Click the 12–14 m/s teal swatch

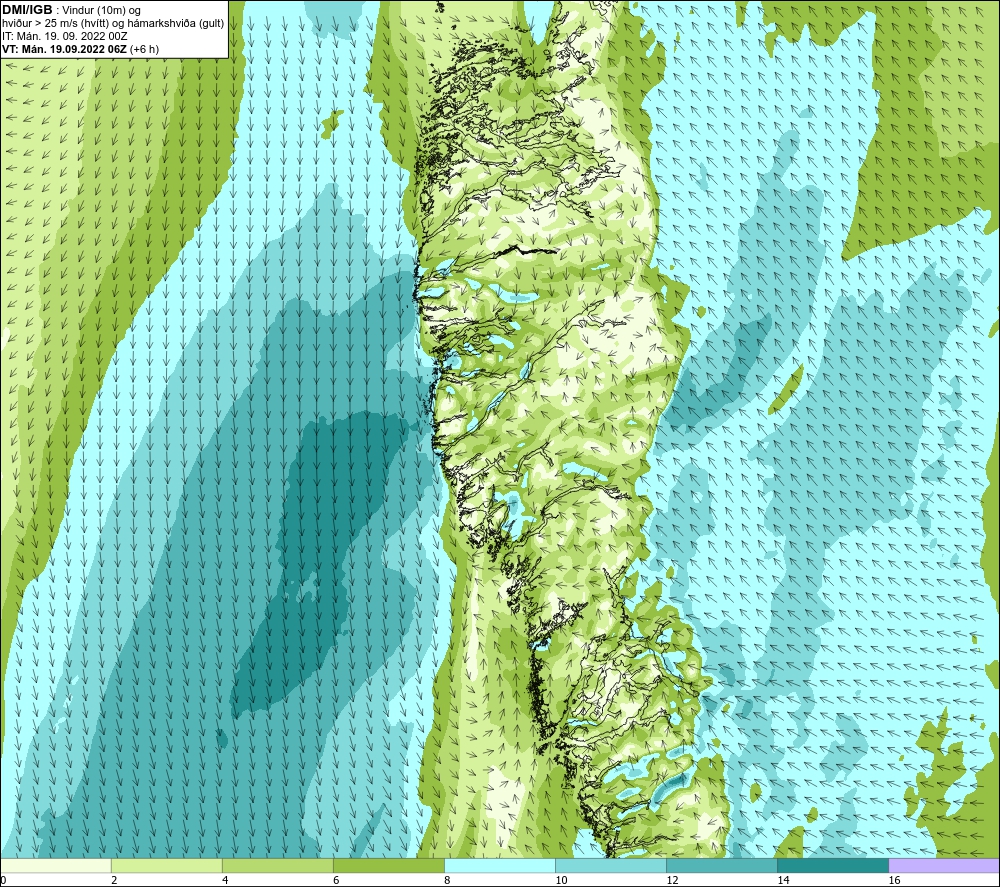click(722, 865)
